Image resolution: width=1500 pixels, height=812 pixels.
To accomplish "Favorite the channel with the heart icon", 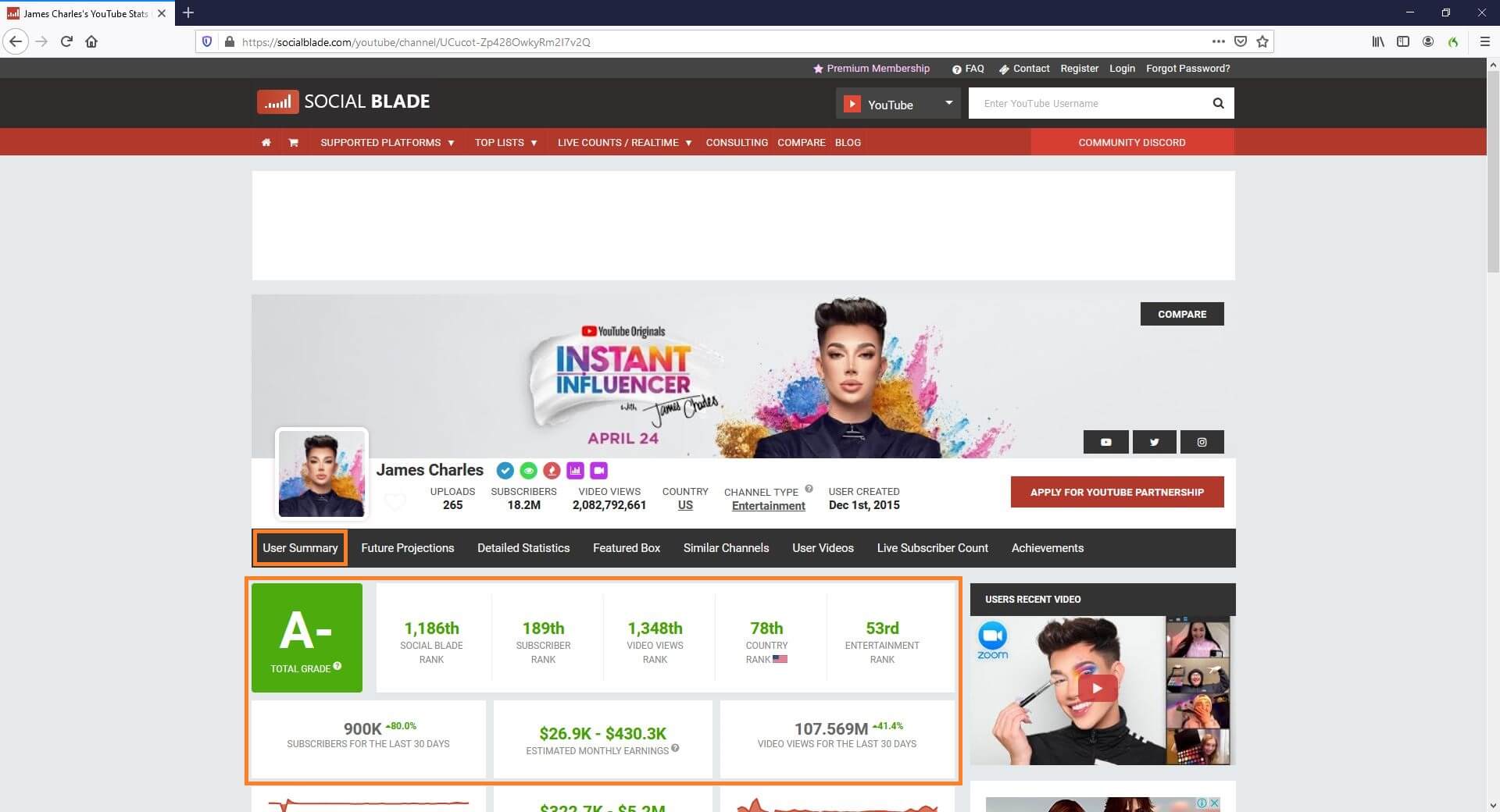I will point(395,501).
